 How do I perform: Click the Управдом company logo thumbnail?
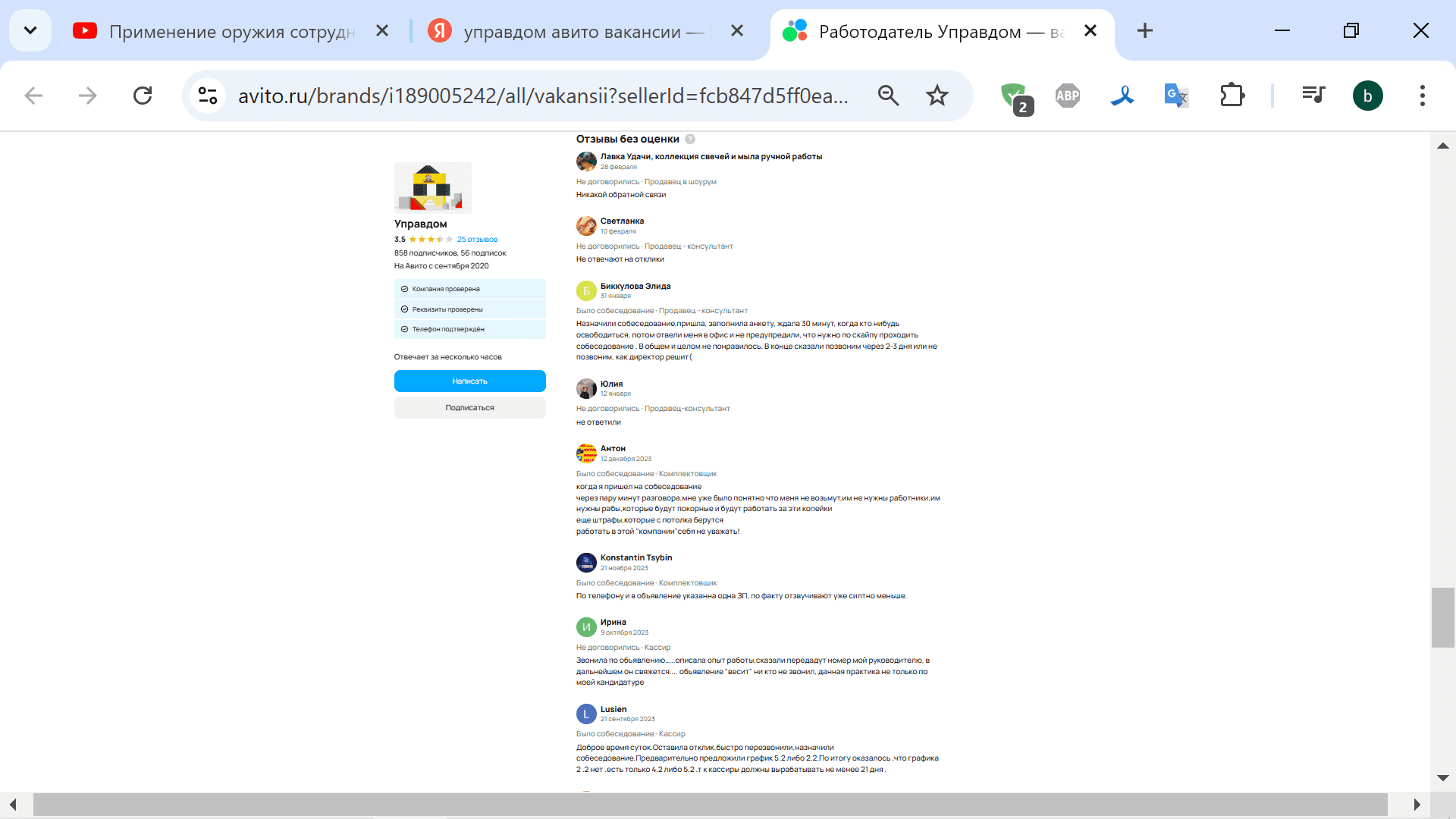click(x=432, y=188)
